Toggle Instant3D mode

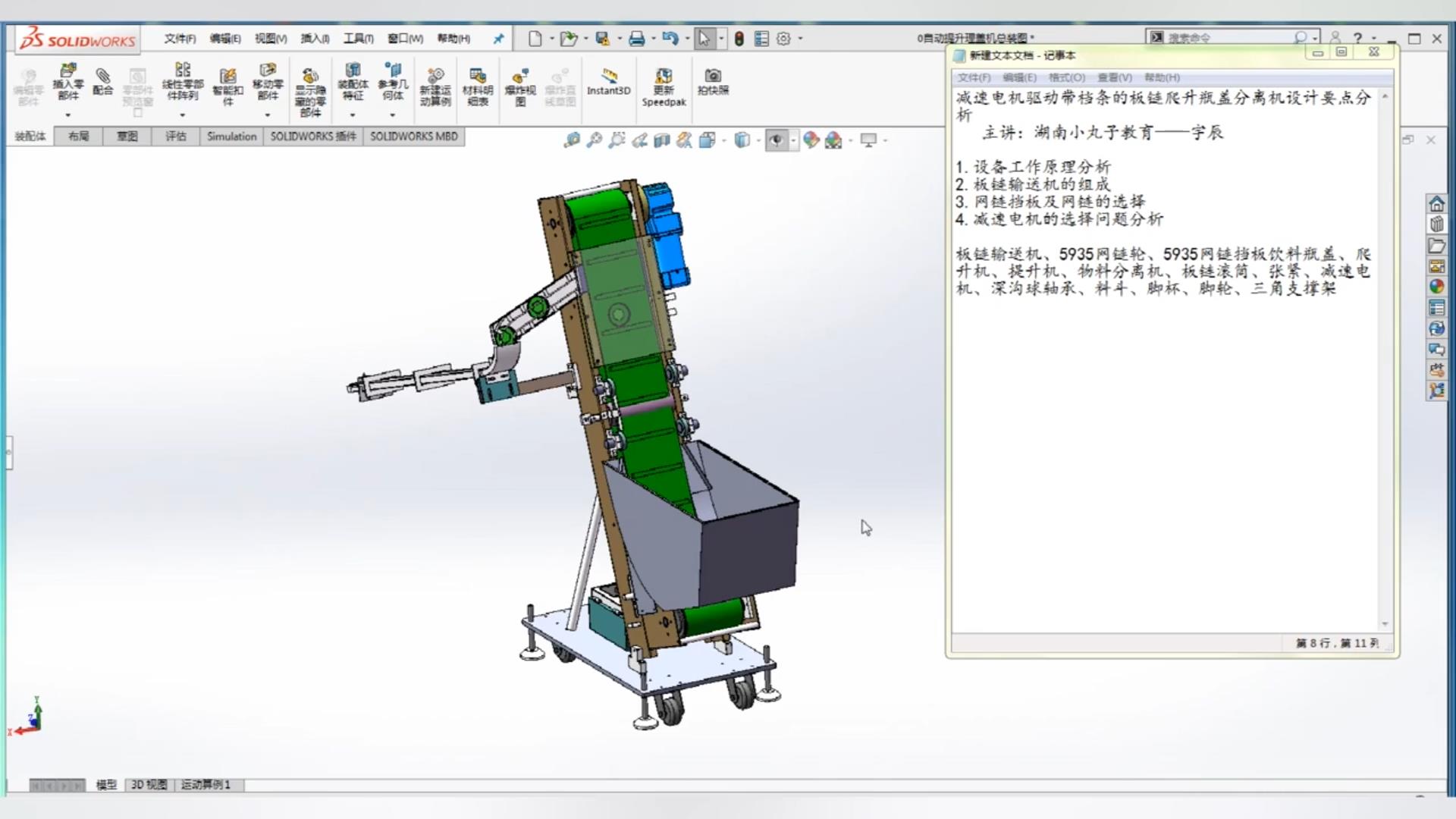pos(608,81)
